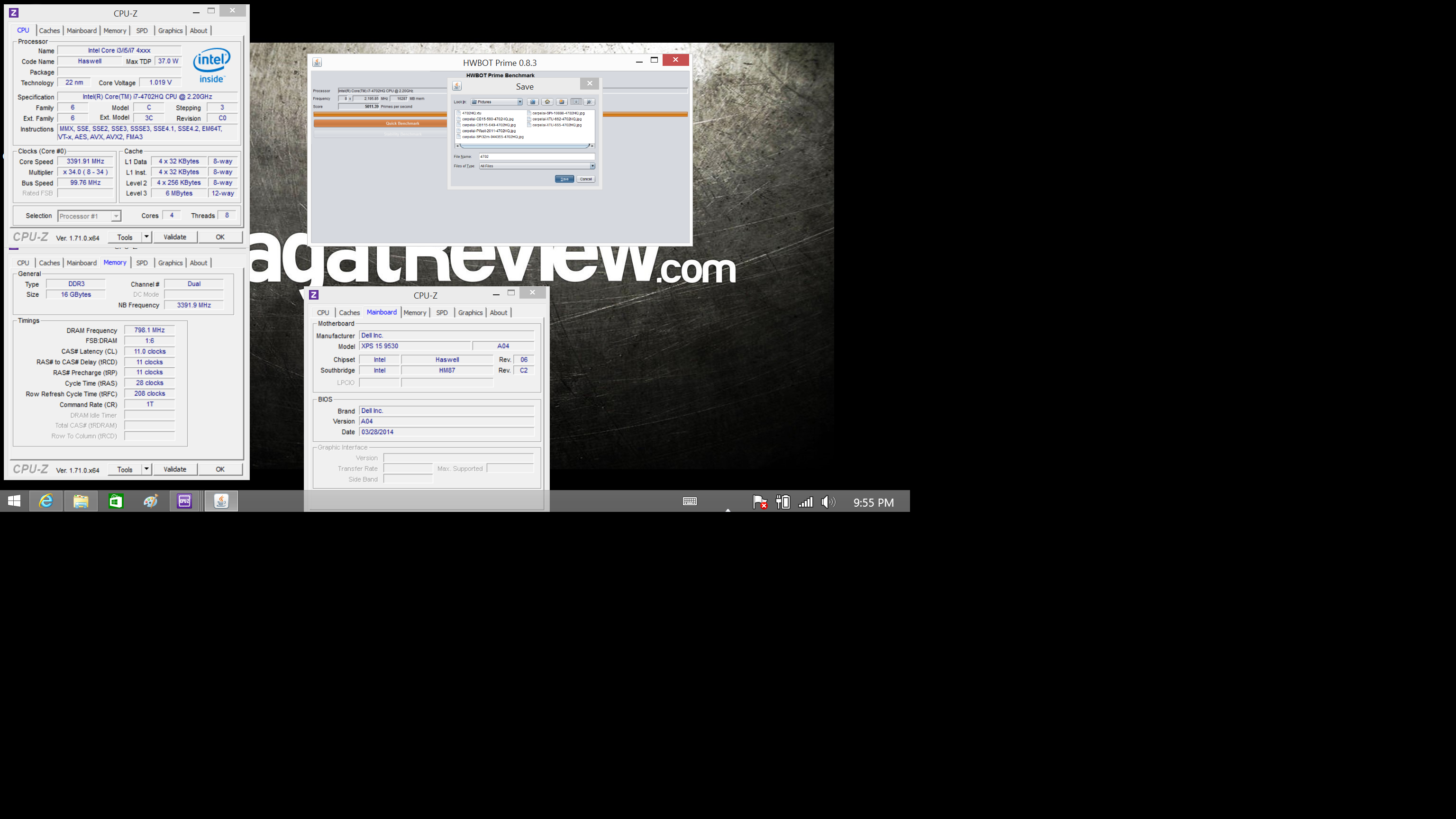Click left arrow of file list scrollbar
The width and height of the screenshot is (1456, 819).
[x=457, y=146]
